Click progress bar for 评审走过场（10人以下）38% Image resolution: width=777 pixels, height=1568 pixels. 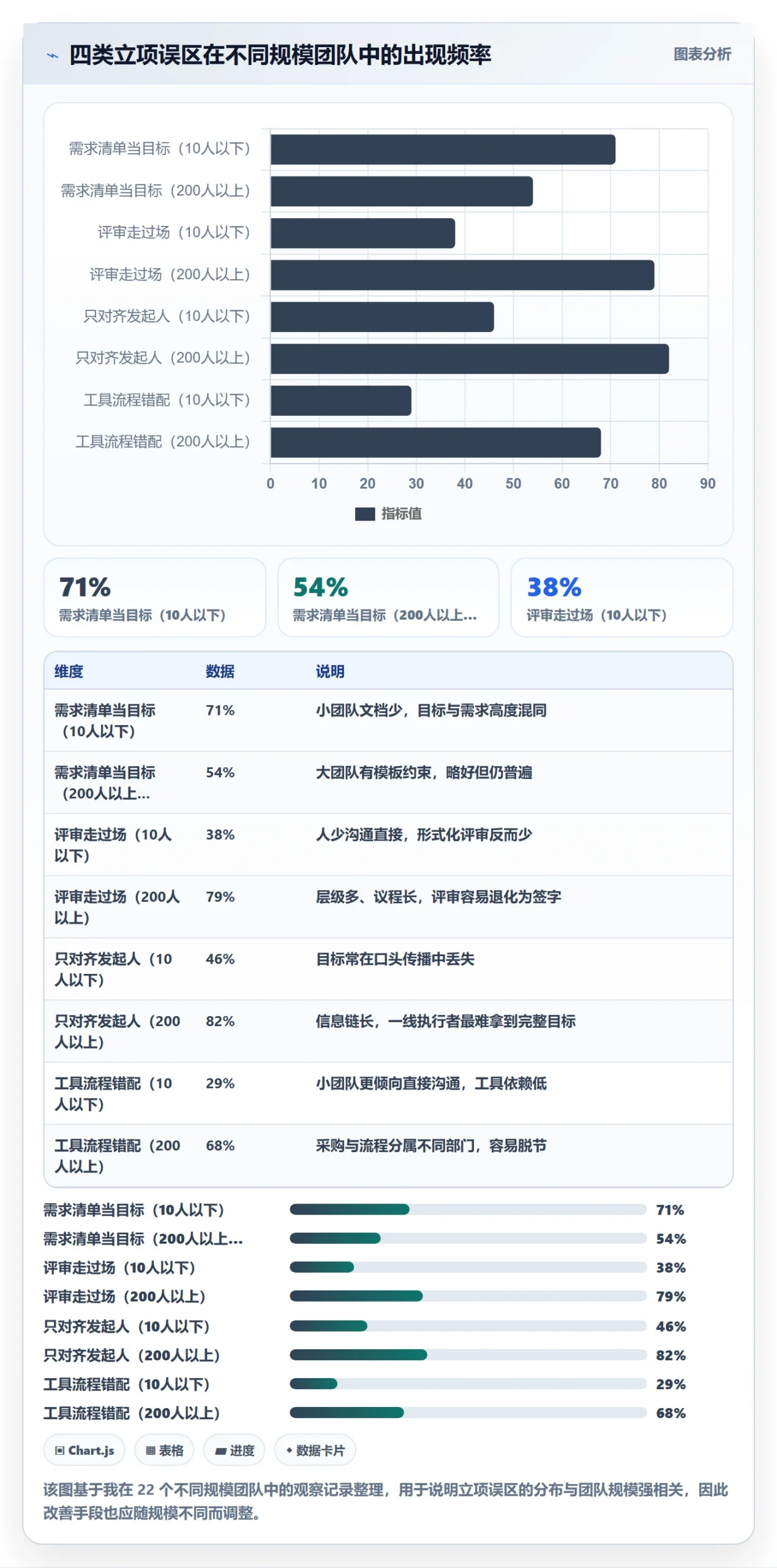468,1267
